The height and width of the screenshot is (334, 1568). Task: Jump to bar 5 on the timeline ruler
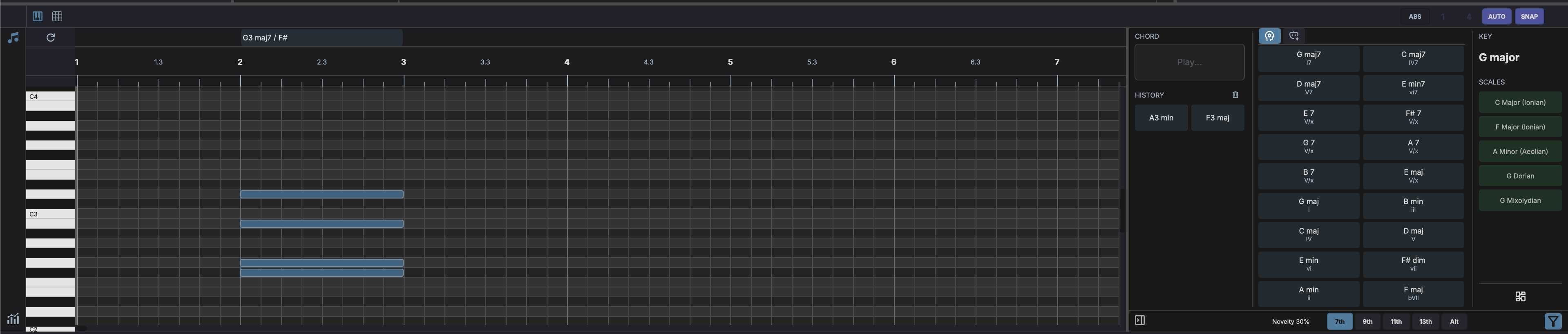[x=730, y=61]
